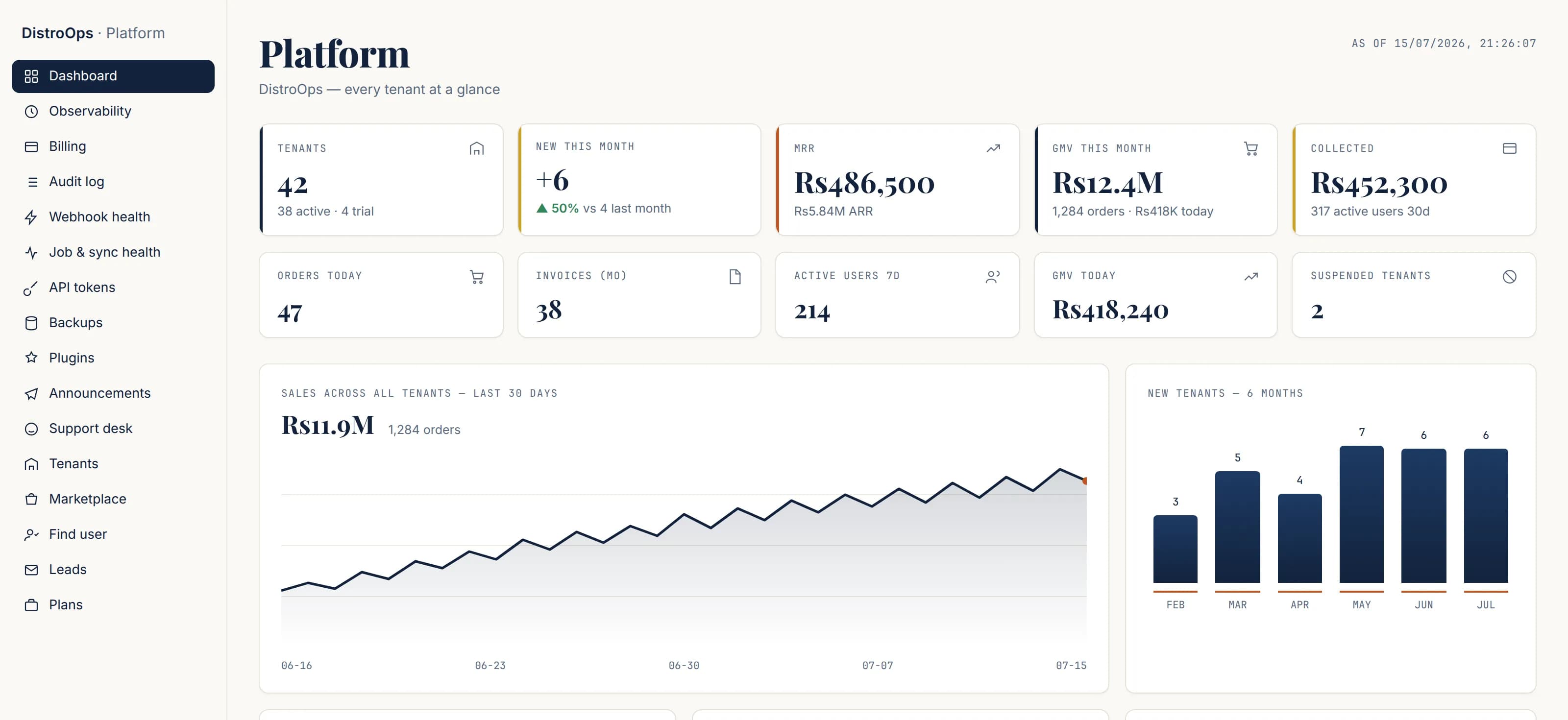Click the orange endpoint marker on sales chart
1568x720 pixels.
[1085, 481]
